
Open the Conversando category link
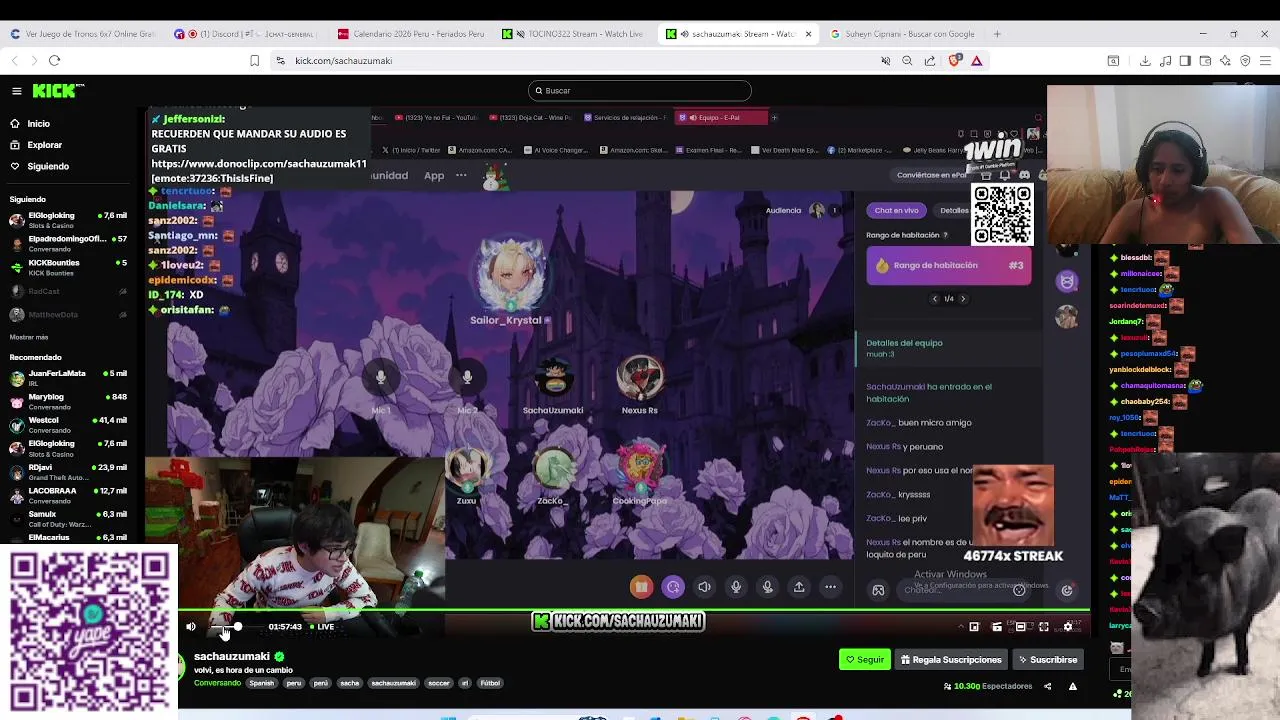217,683
